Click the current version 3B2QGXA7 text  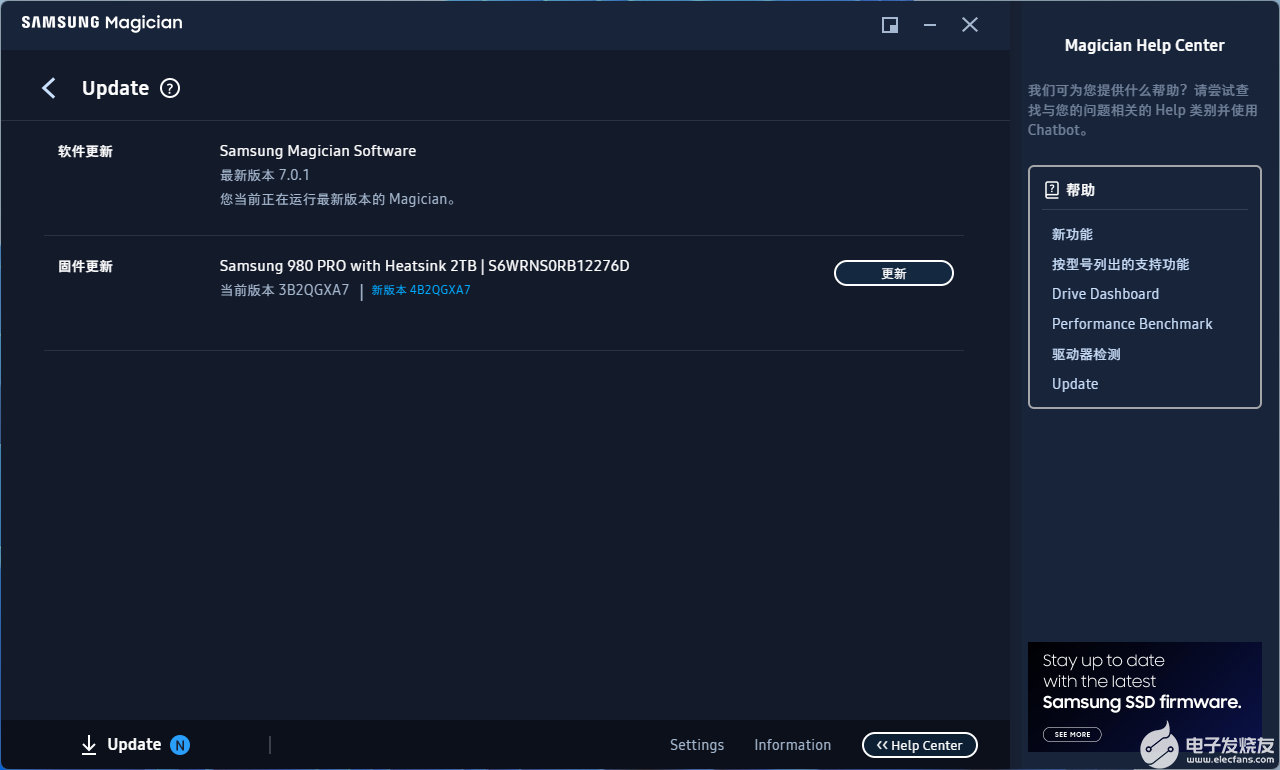click(x=285, y=290)
